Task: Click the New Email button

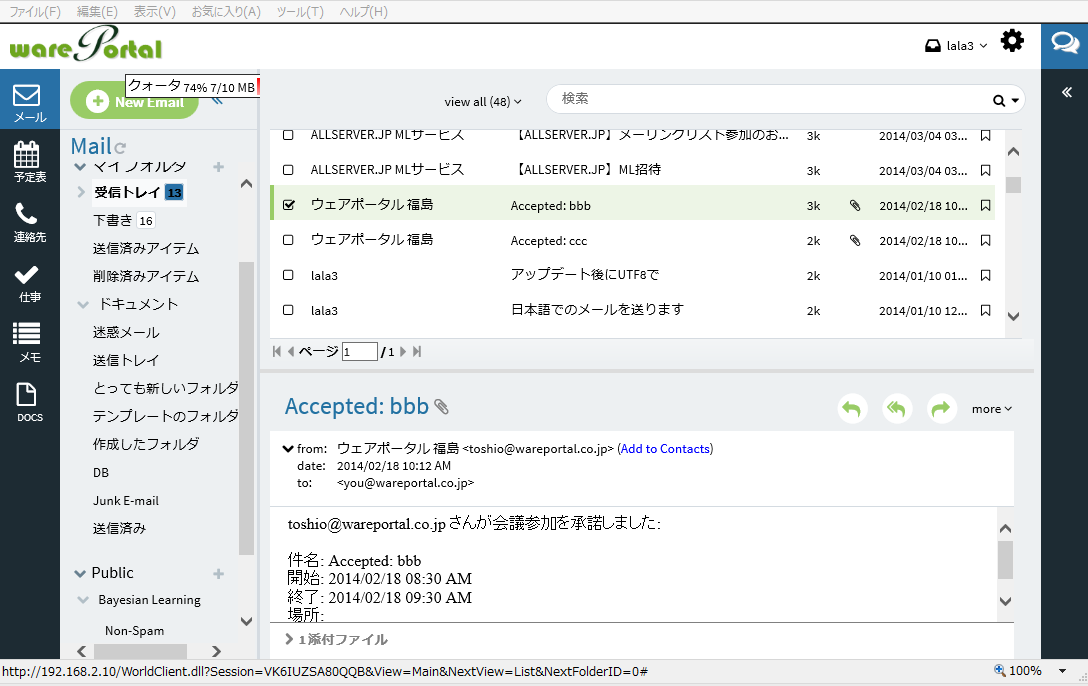Action: point(135,102)
